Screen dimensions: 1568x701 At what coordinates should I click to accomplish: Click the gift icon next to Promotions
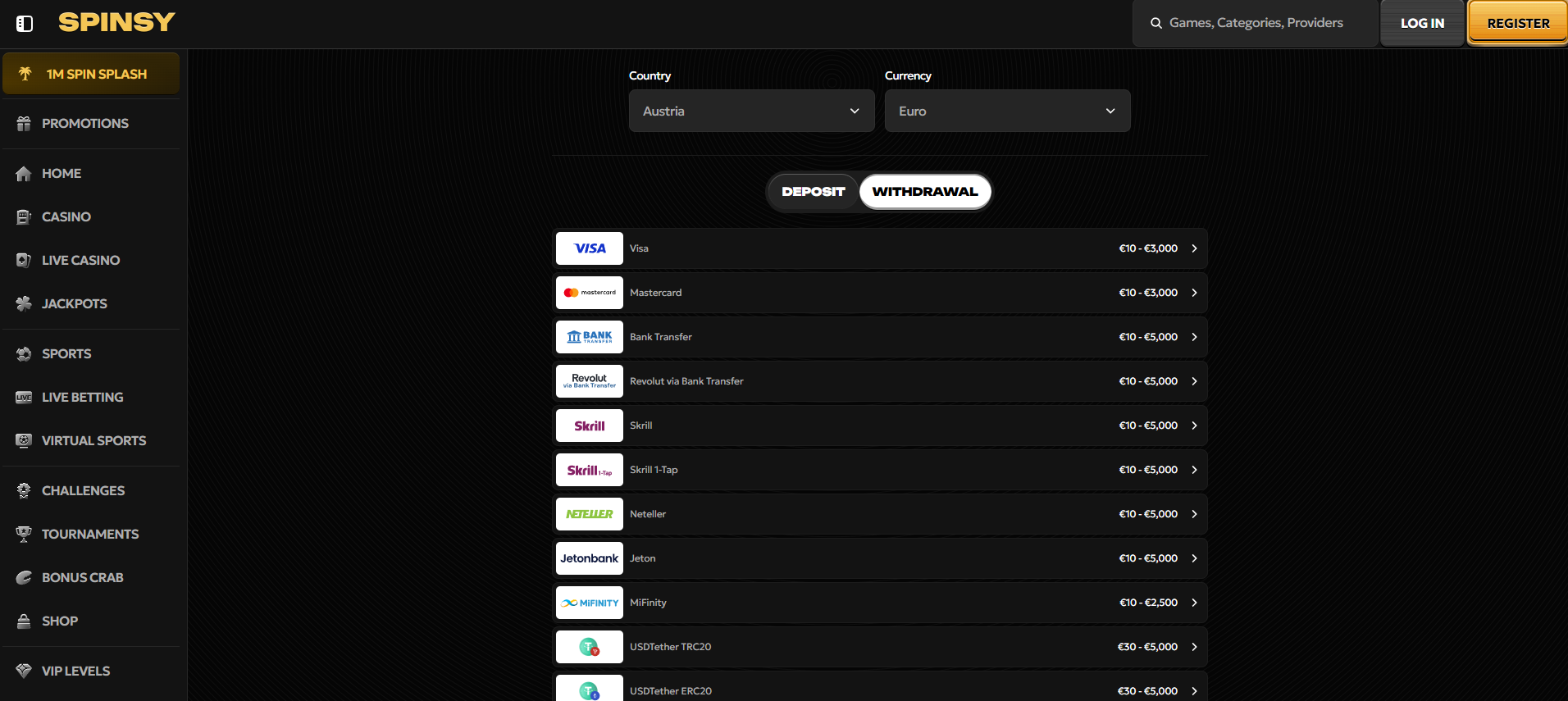[x=24, y=124]
